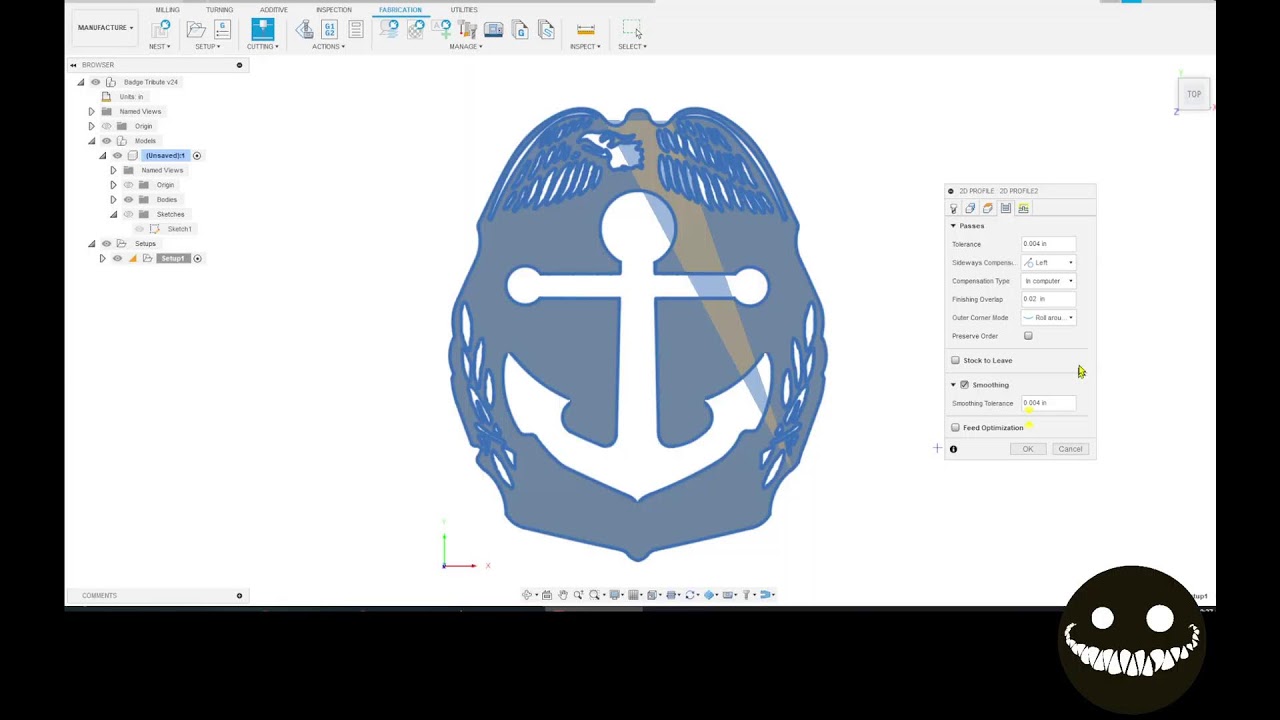Open the Linking tab in 2D Profile dialog
The height and width of the screenshot is (720, 1280).
click(x=1023, y=208)
